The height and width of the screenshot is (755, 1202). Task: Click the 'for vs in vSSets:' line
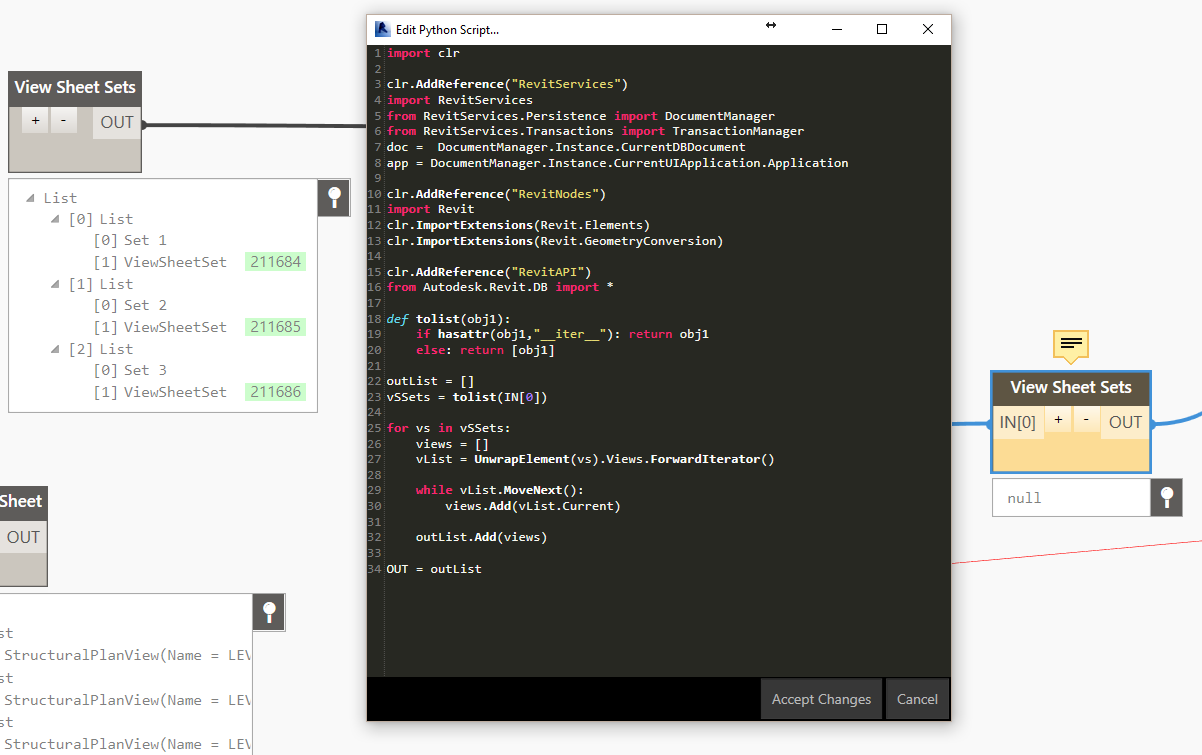pyautogui.click(x=449, y=428)
